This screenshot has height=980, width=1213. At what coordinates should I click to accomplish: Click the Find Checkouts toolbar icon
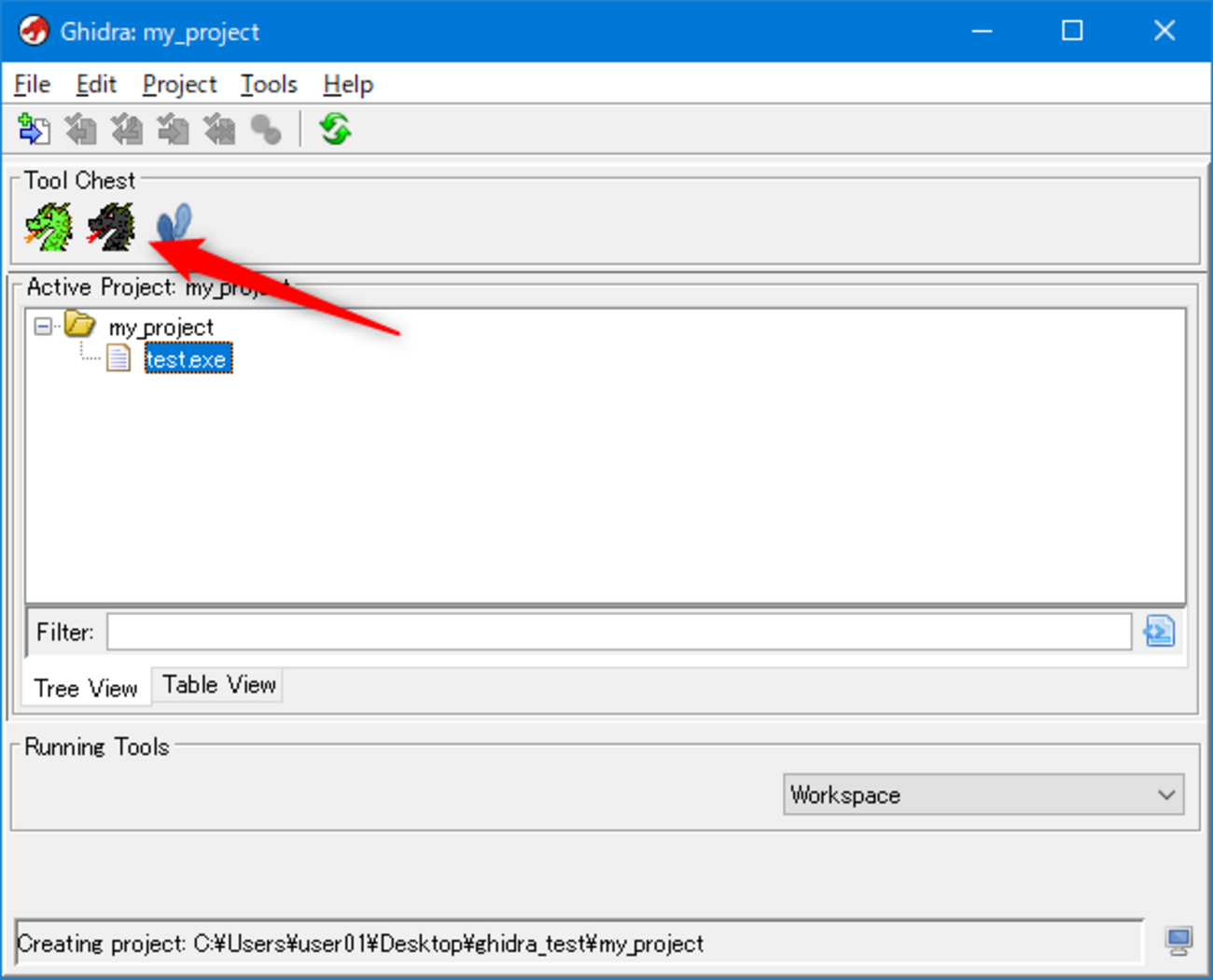266,130
